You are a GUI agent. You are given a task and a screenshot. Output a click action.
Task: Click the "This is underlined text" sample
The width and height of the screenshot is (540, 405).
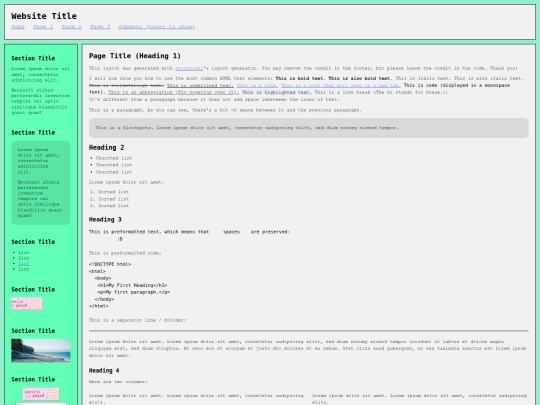[x=200, y=85]
